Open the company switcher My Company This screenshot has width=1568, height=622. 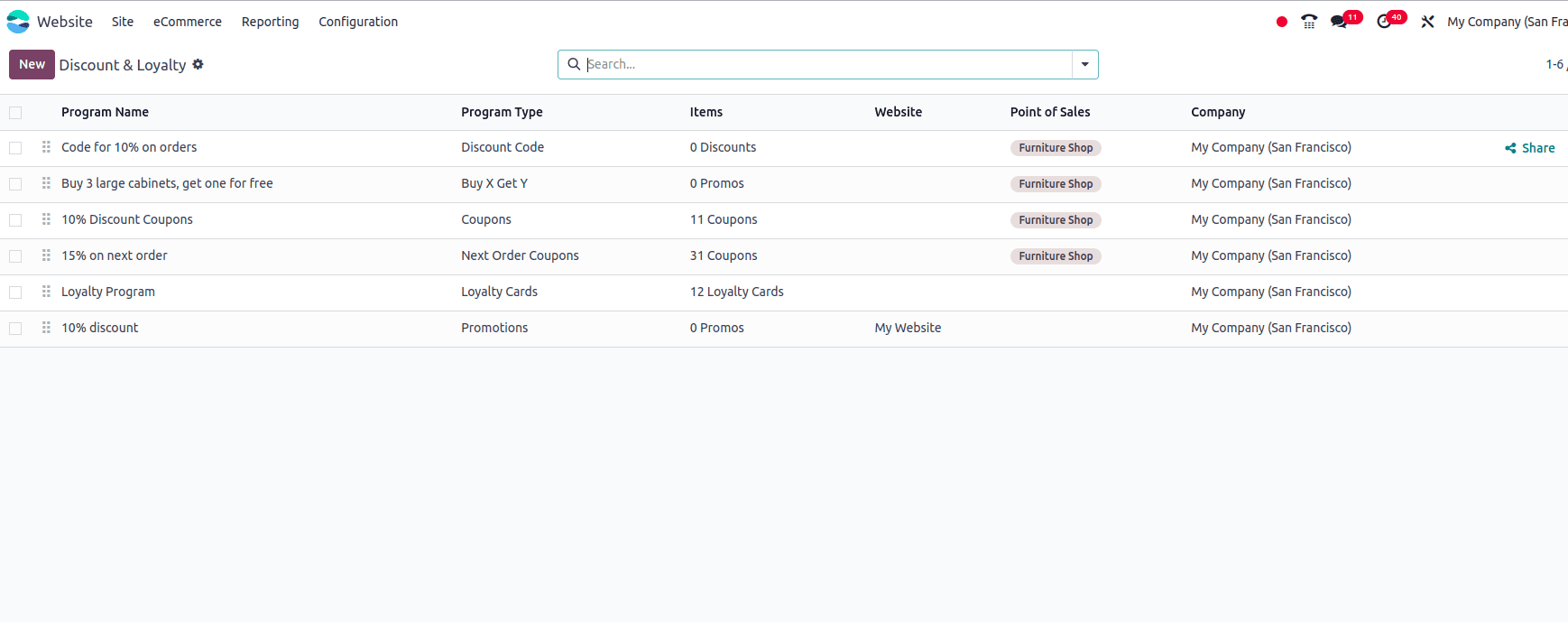click(1507, 22)
